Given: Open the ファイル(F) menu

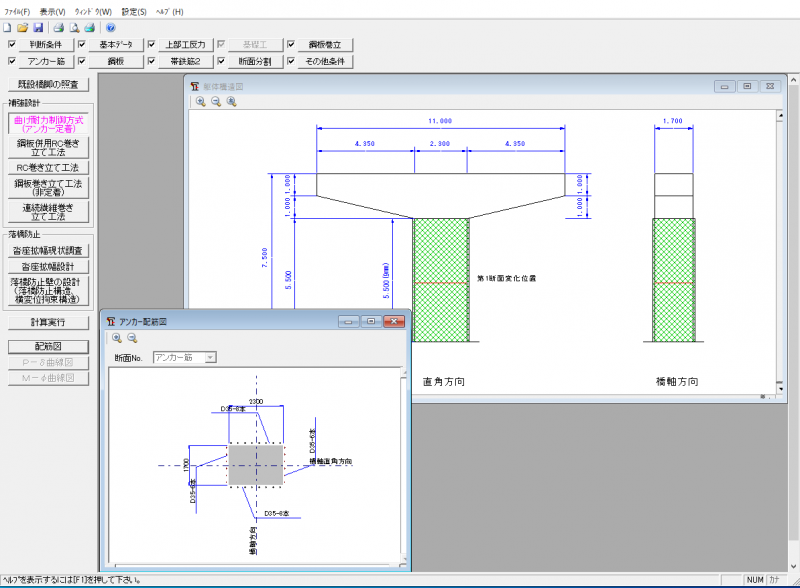Looking at the screenshot, I should pos(17,11).
